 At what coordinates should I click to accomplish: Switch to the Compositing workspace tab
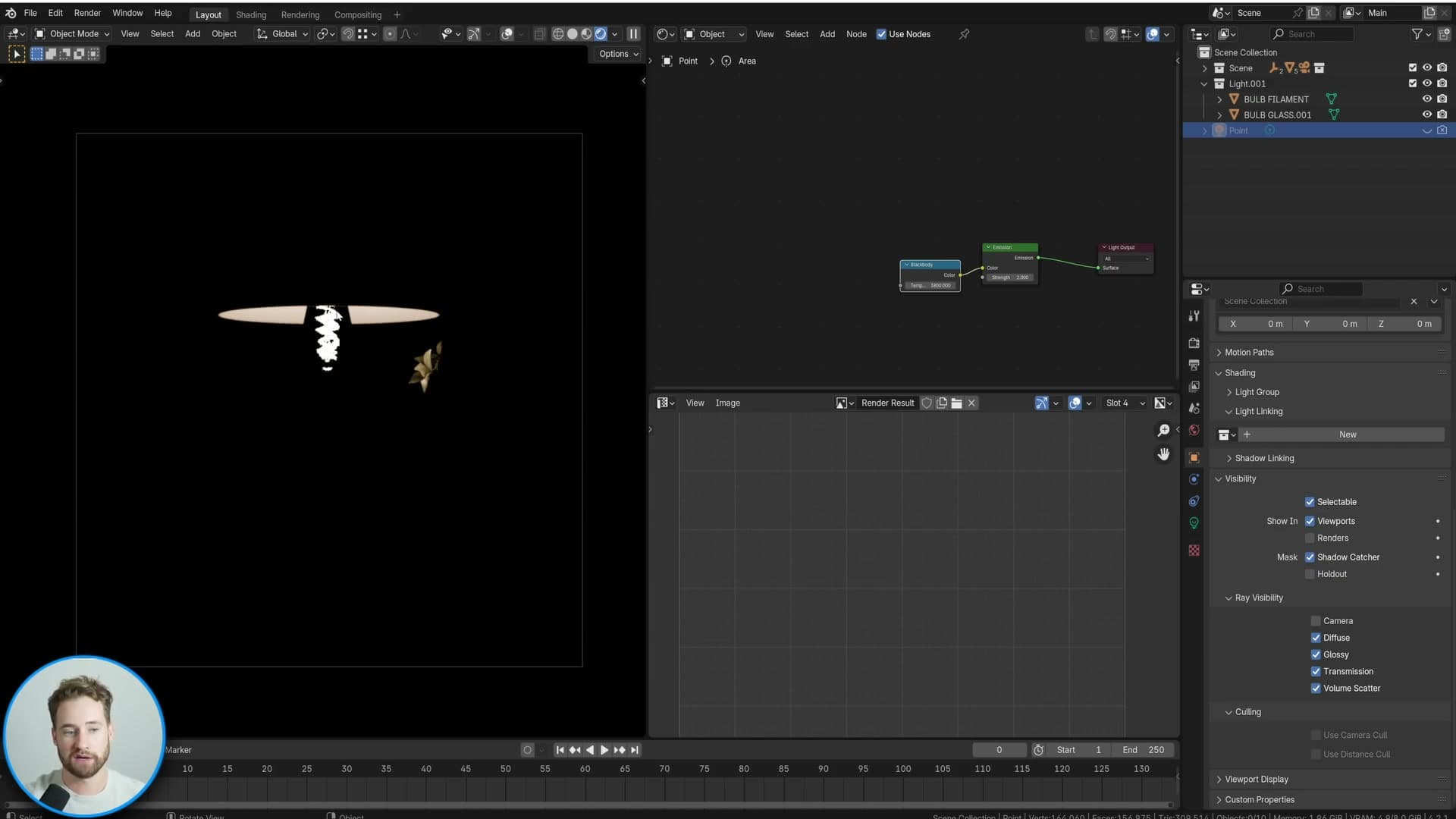[x=358, y=14]
